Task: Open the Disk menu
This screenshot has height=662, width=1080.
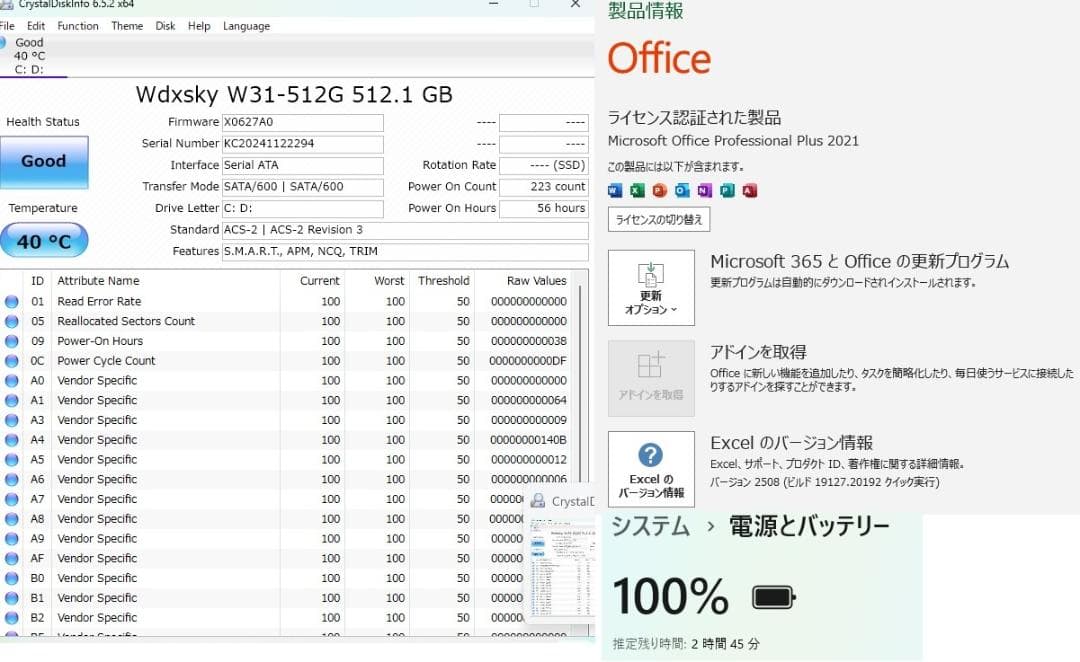Action: pyautogui.click(x=165, y=26)
